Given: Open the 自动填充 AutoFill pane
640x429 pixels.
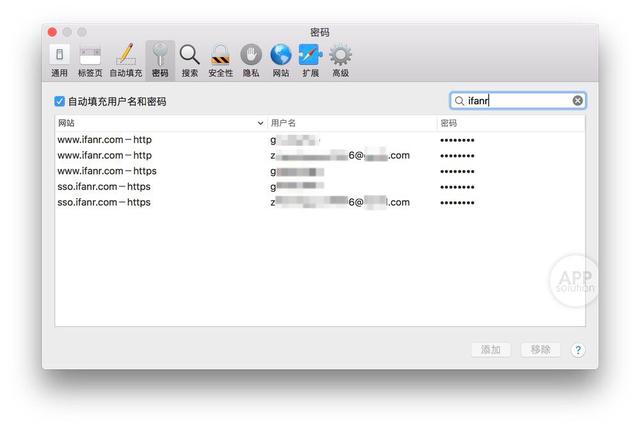Looking at the screenshot, I should 126,61.
